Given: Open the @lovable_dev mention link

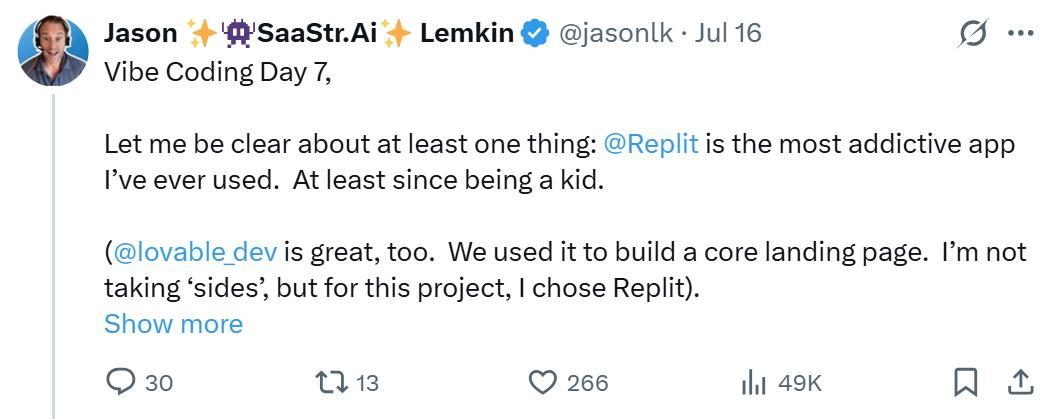Looking at the screenshot, I should pos(196,252).
